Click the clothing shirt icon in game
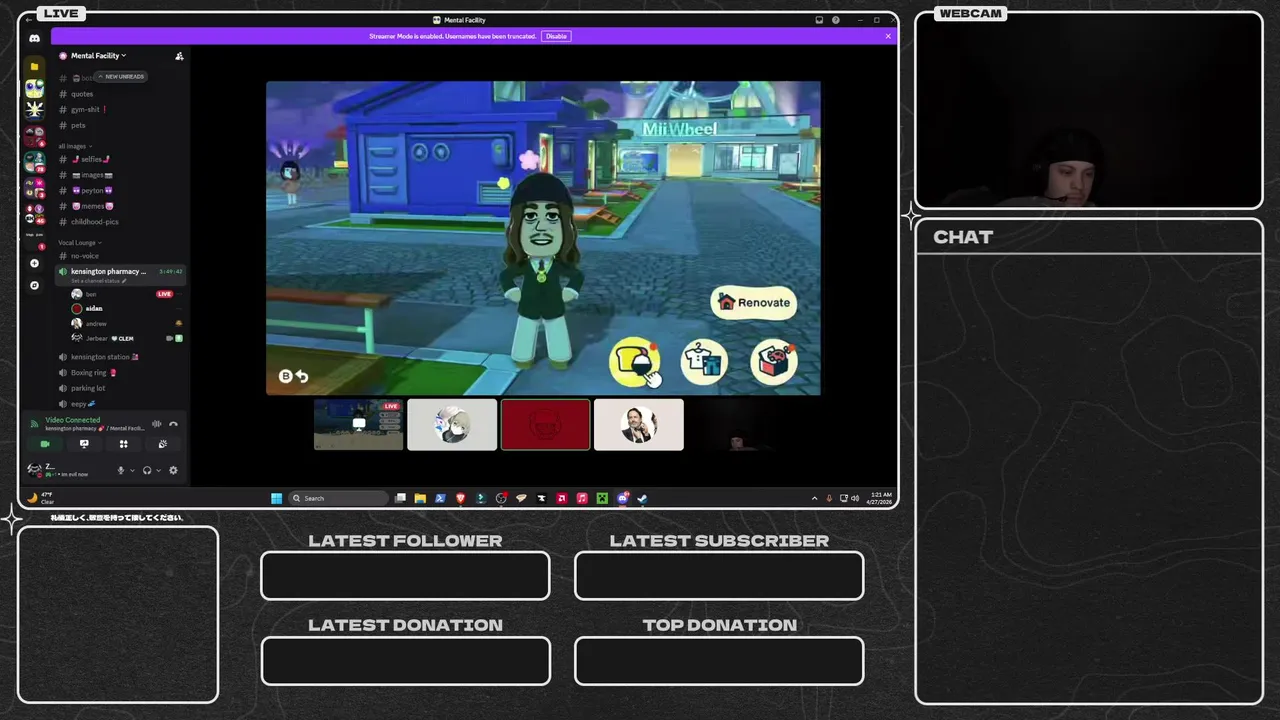This screenshot has width=1280, height=720. coord(704,362)
